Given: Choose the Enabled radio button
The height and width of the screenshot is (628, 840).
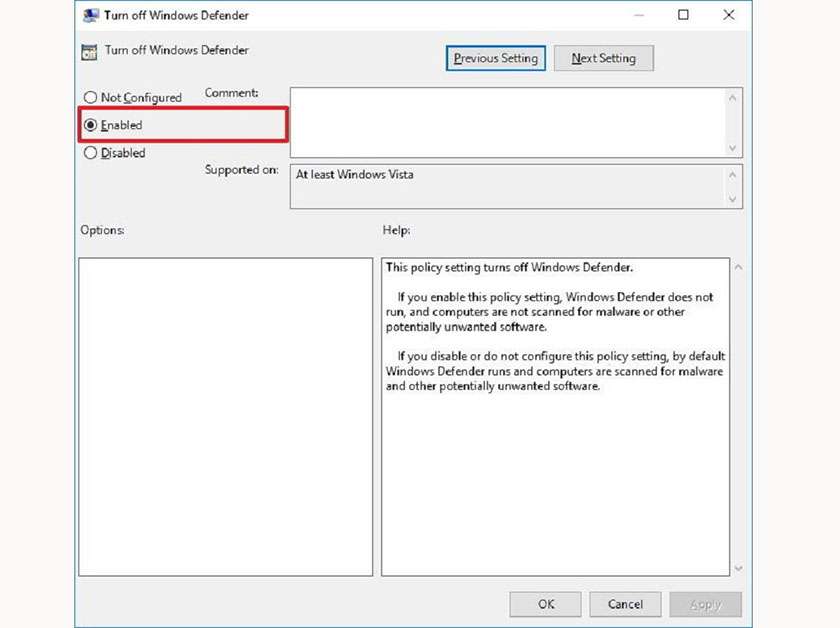Looking at the screenshot, I should (x=91, y=126).
